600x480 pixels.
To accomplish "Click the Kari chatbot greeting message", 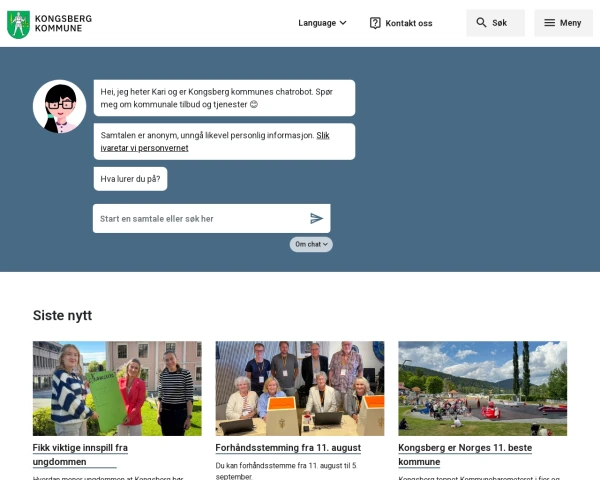I will 224,98.
